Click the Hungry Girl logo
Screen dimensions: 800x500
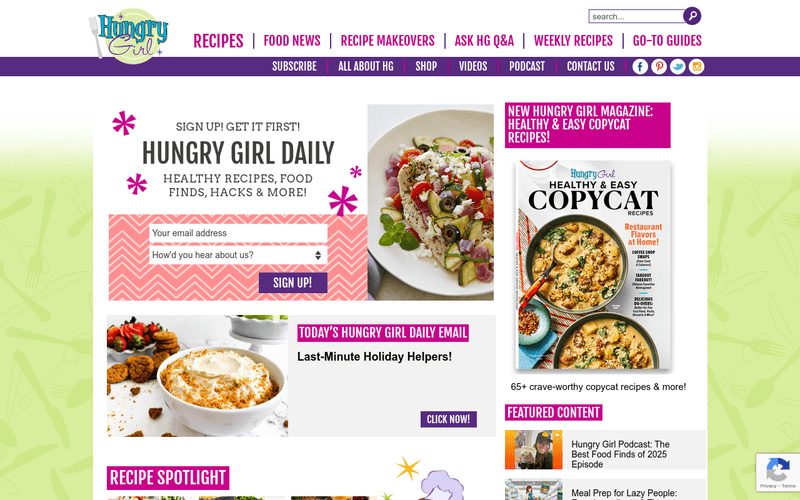tap(129, 36)
